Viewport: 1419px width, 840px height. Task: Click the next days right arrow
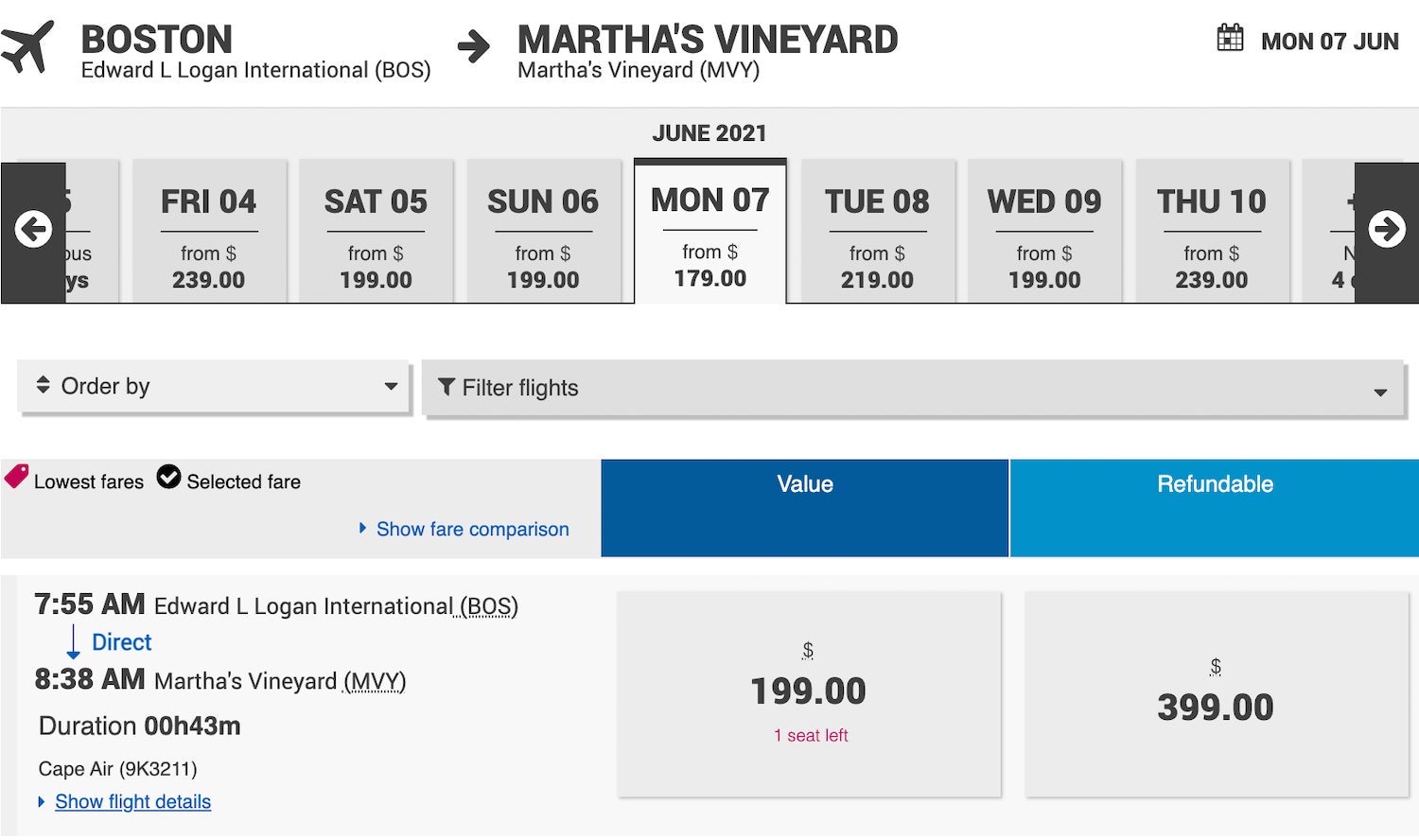click(x=1387, y=229)
